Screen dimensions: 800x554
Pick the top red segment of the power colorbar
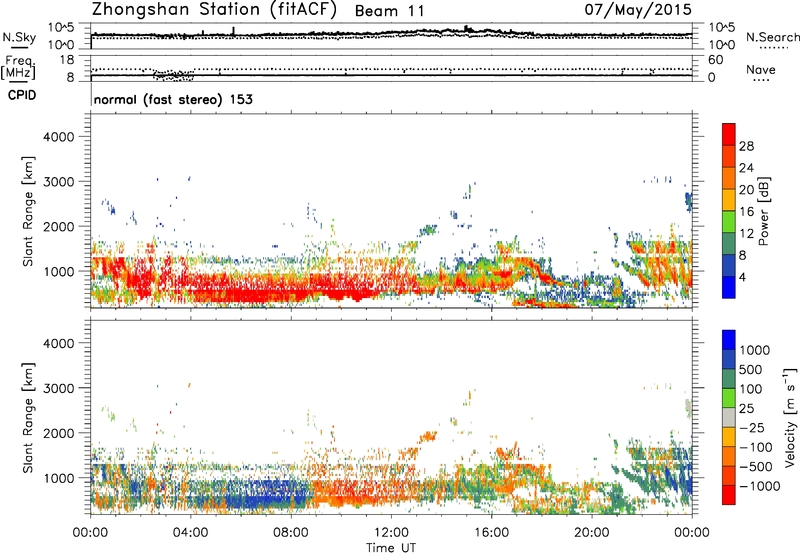pyautogui.click(x=729, y=135)
